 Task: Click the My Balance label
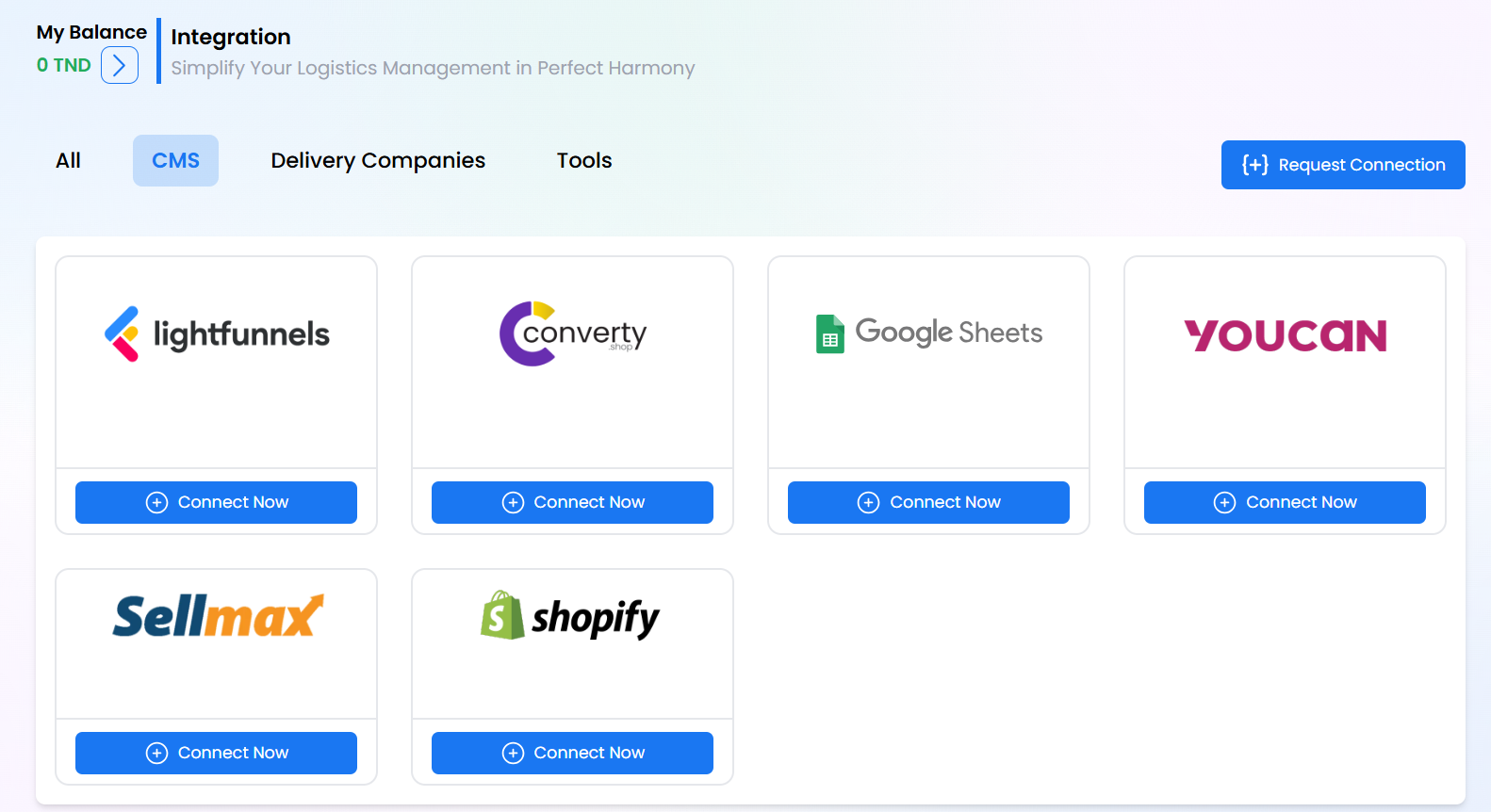[x=91, y=32]
